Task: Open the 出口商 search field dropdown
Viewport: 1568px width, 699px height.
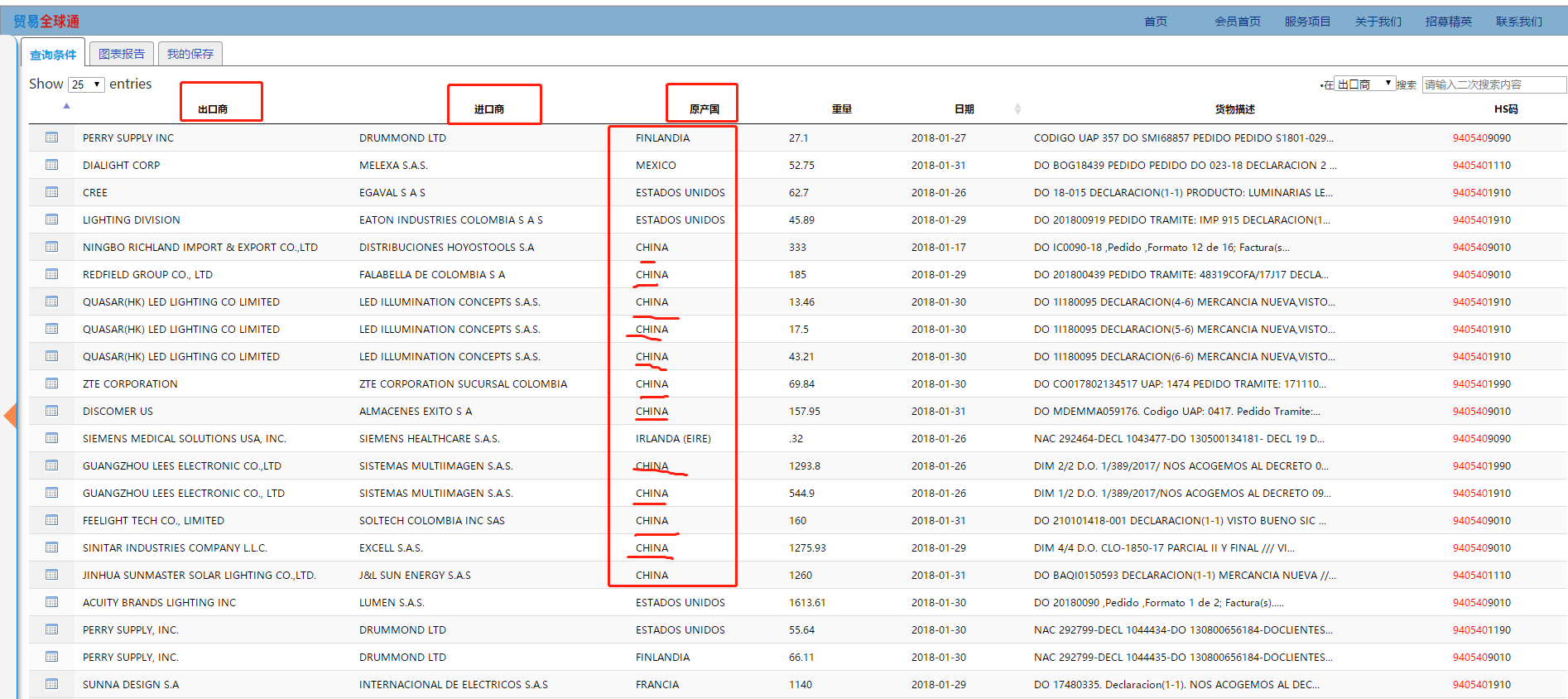Action: [1364, 84]
